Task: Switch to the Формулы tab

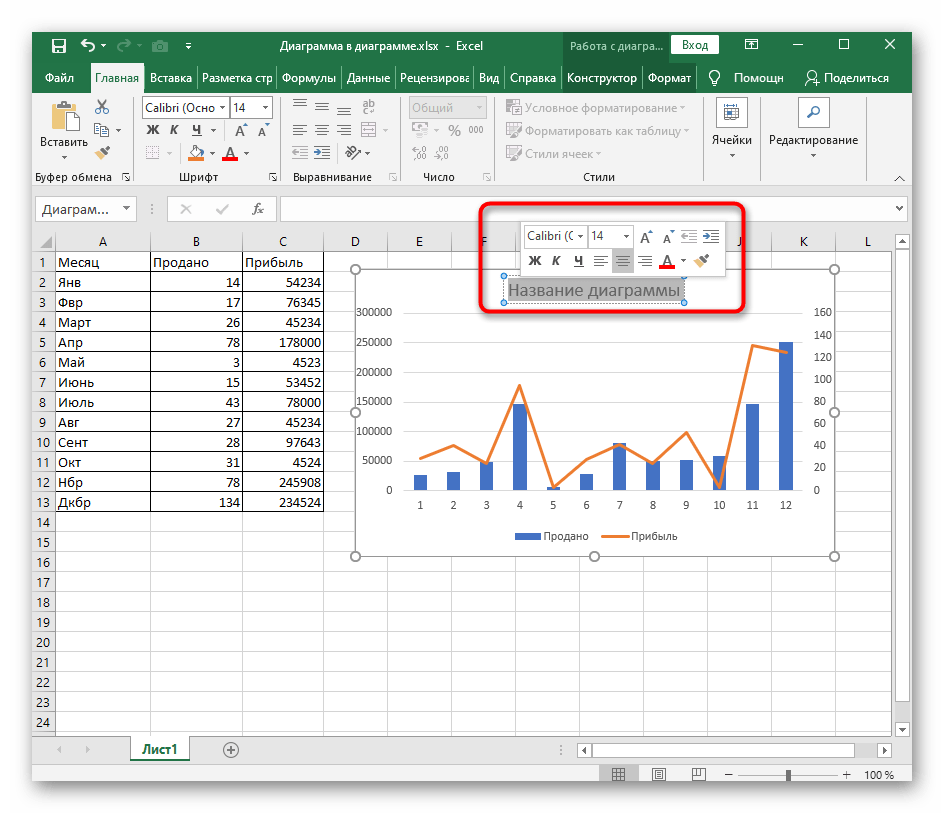Action: (309, 78)
